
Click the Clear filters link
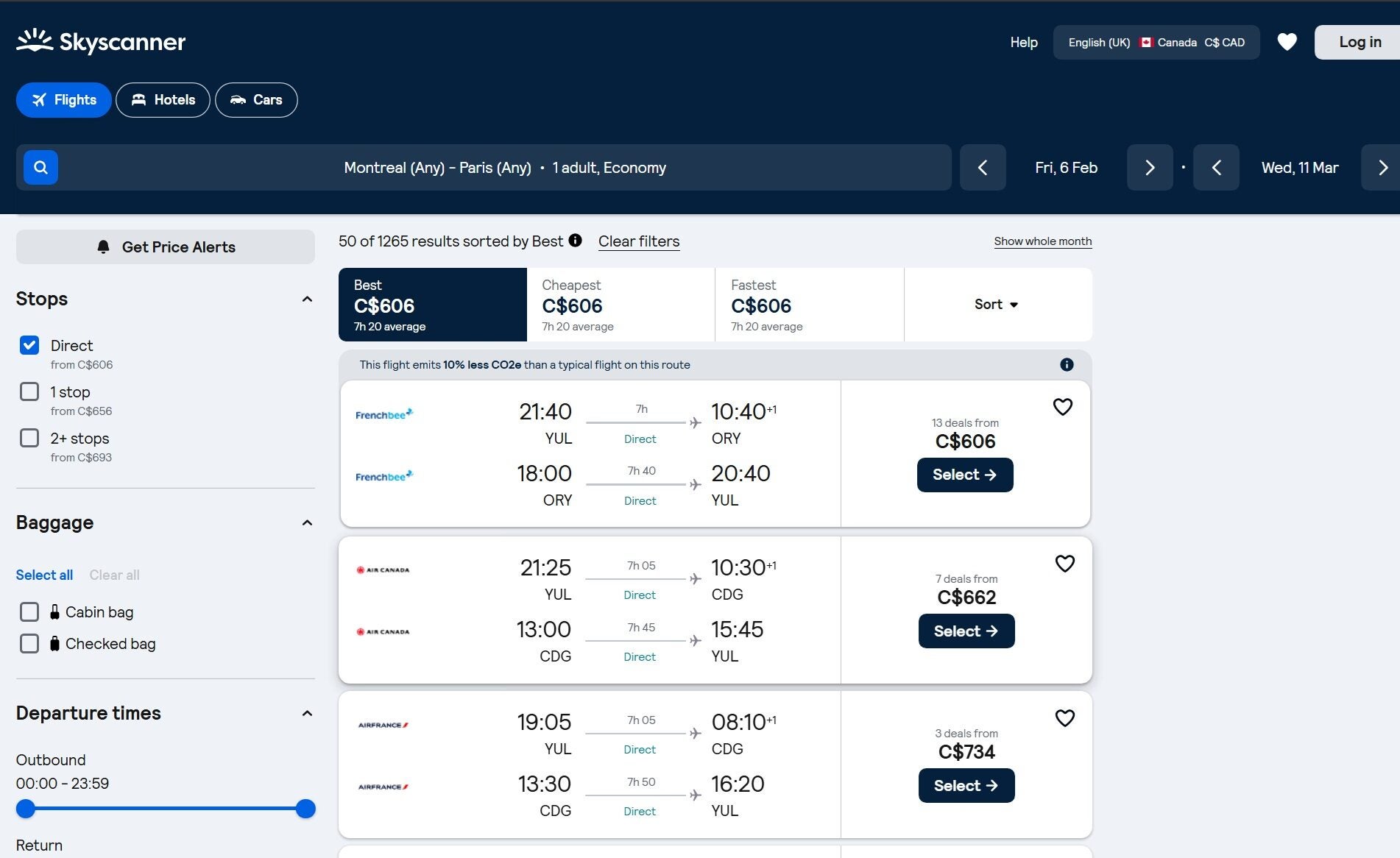pos(638,241)
